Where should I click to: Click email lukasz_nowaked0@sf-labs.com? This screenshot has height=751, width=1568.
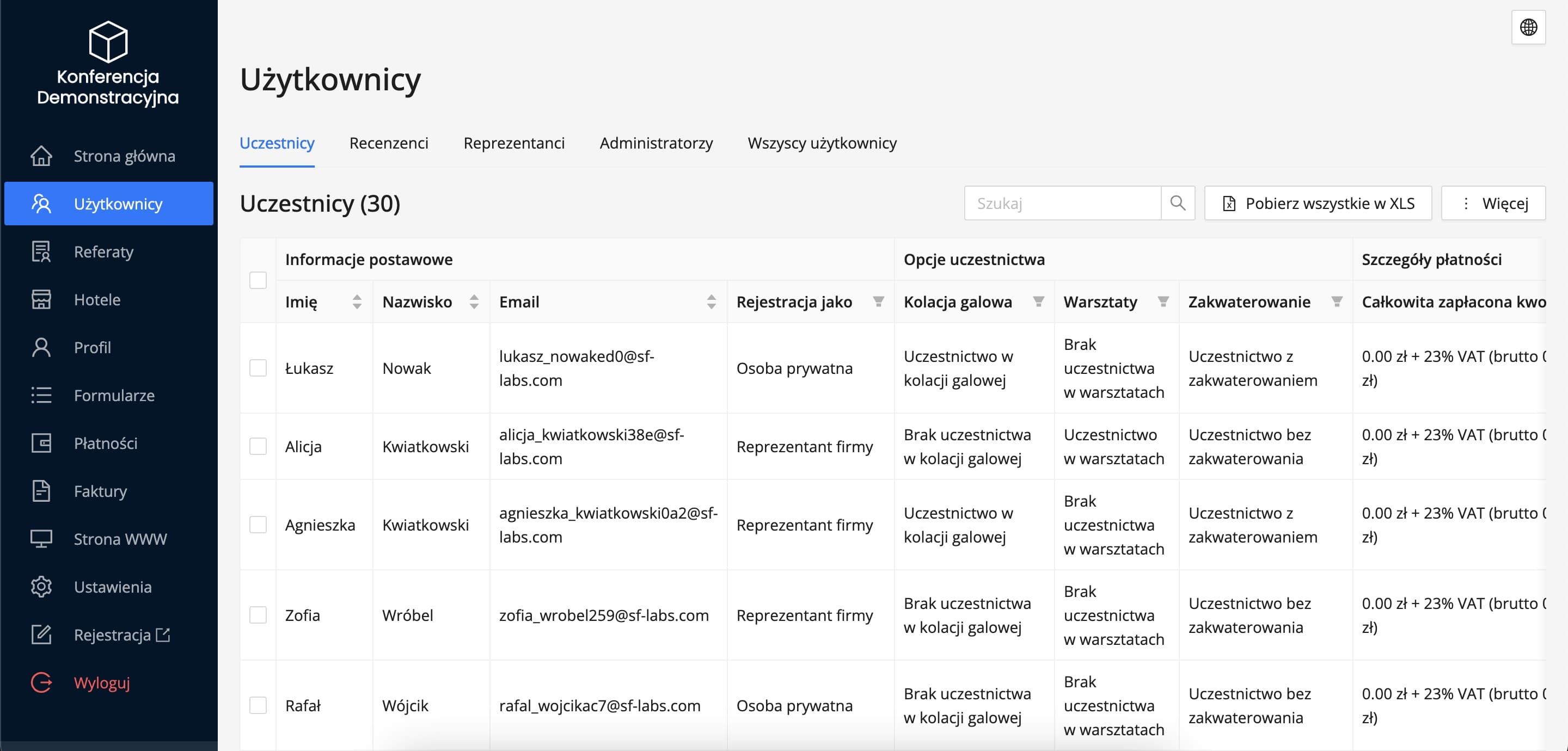pyautogui.click(x=577, y=367)
